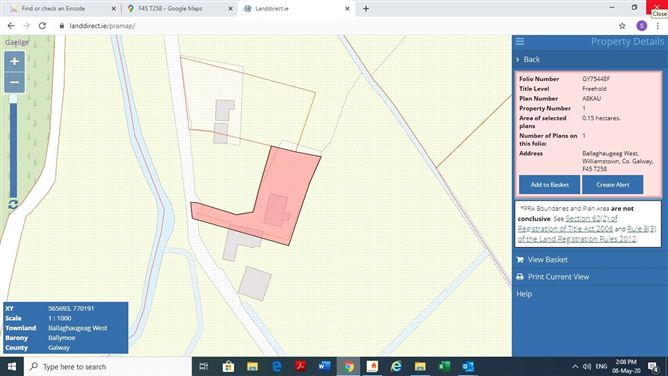Switch language via Gaeilge link
This screenshot has height=376, width=668.
click(x=17, y=42)
